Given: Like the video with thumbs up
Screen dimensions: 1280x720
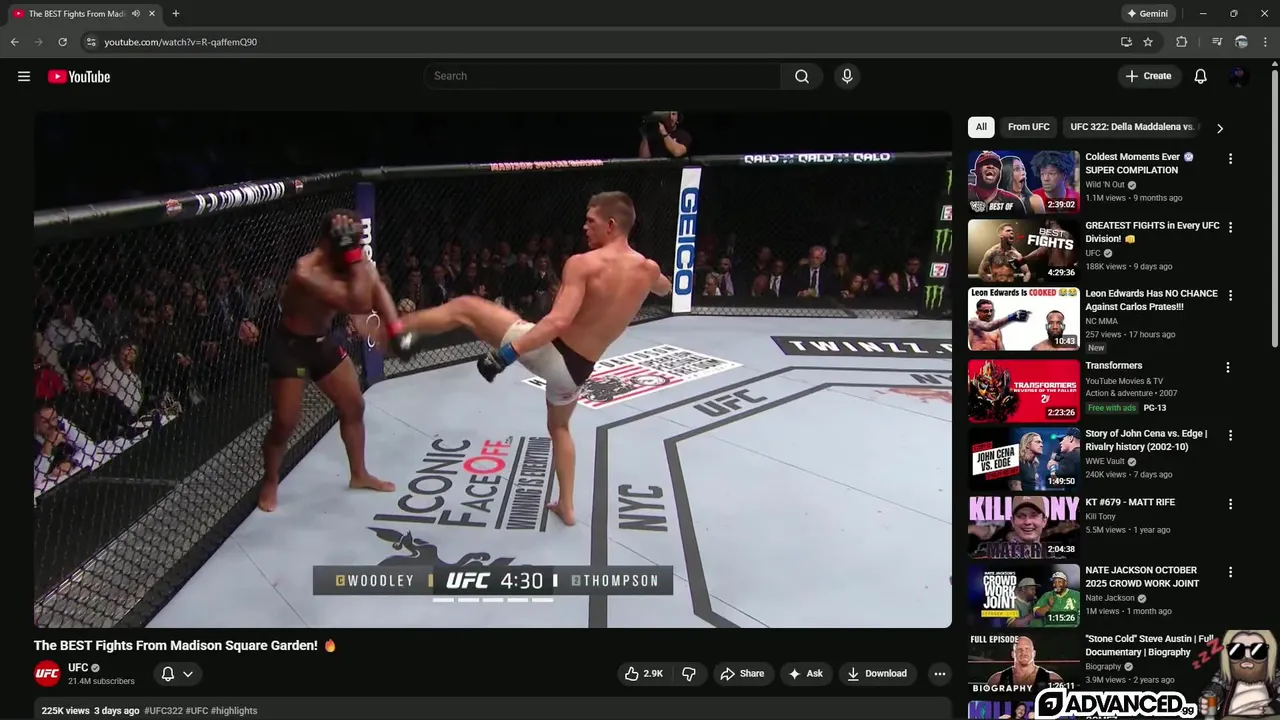Looking at the screenshot, I should pos(644,674).
